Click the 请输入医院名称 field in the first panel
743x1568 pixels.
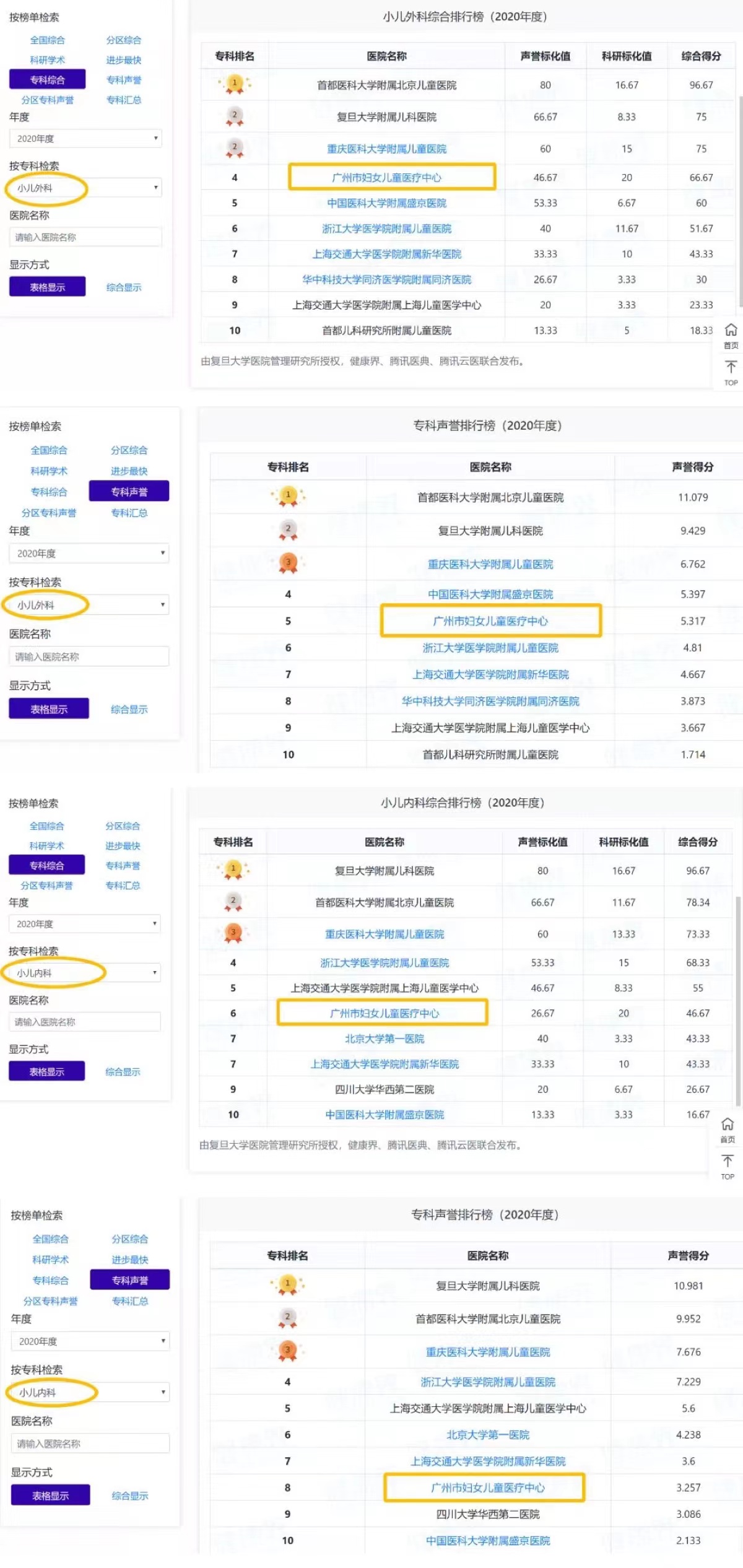tap(85, 237)
